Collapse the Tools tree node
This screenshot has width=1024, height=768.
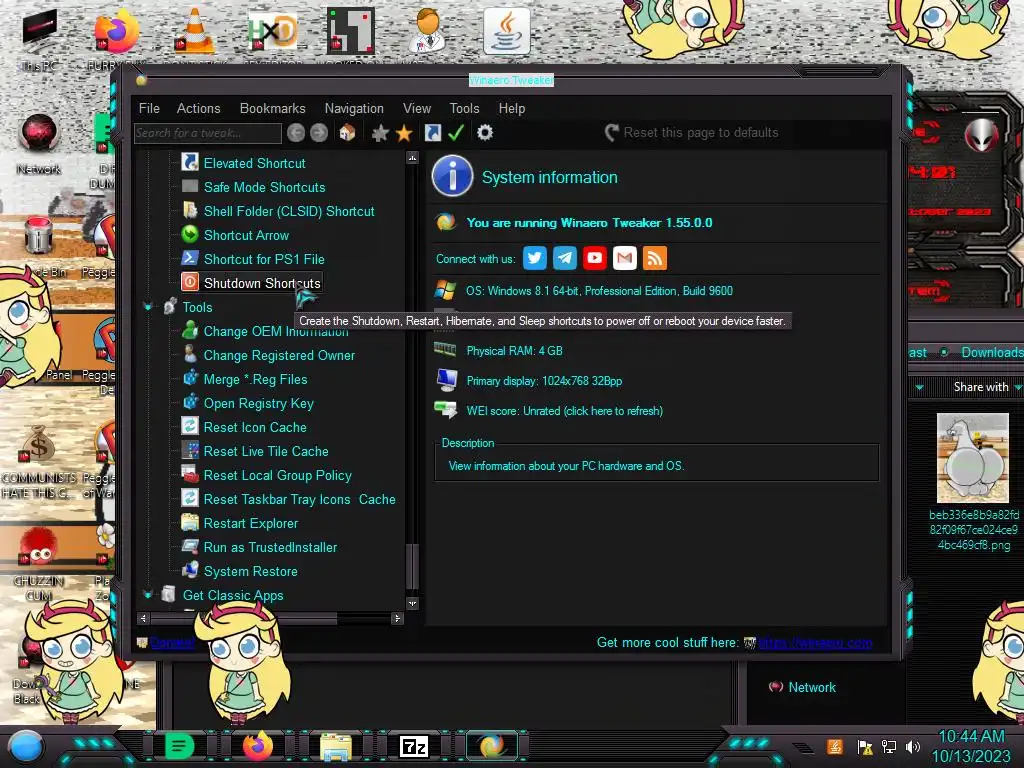pos(148,306)
